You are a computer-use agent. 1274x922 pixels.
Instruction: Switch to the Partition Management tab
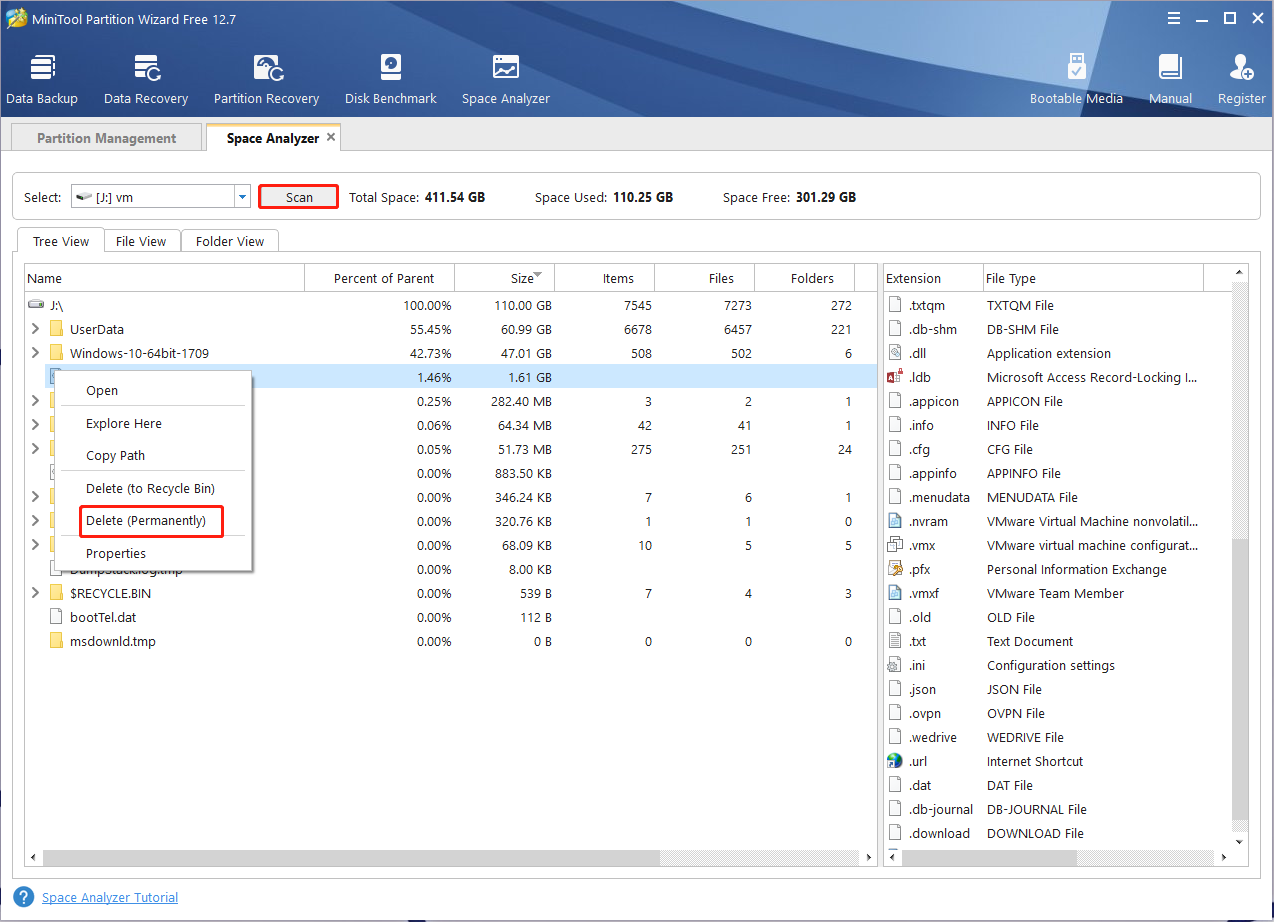tap(106, 138)
